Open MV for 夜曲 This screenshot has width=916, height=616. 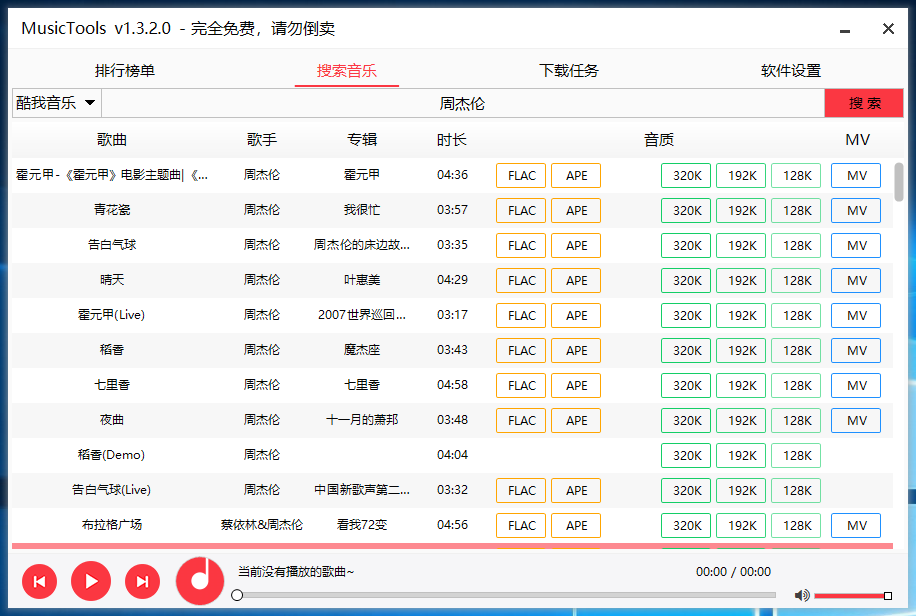856,421
